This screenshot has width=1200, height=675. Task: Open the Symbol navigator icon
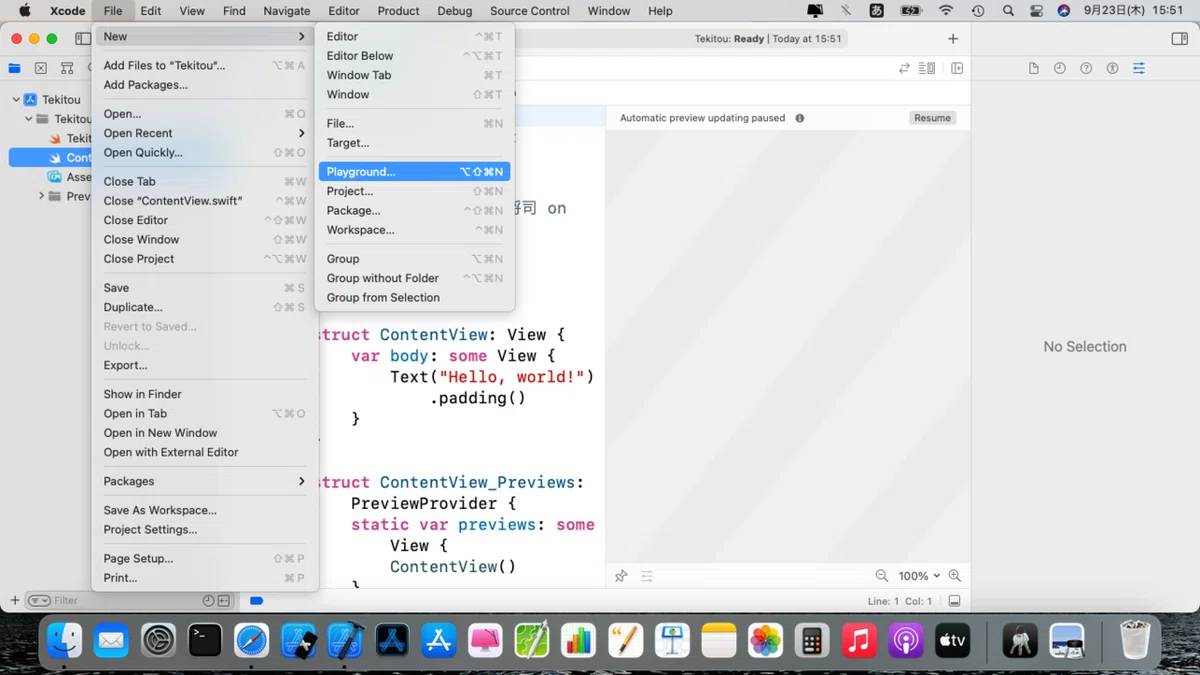pyautogui.click(x=67, y=69)
